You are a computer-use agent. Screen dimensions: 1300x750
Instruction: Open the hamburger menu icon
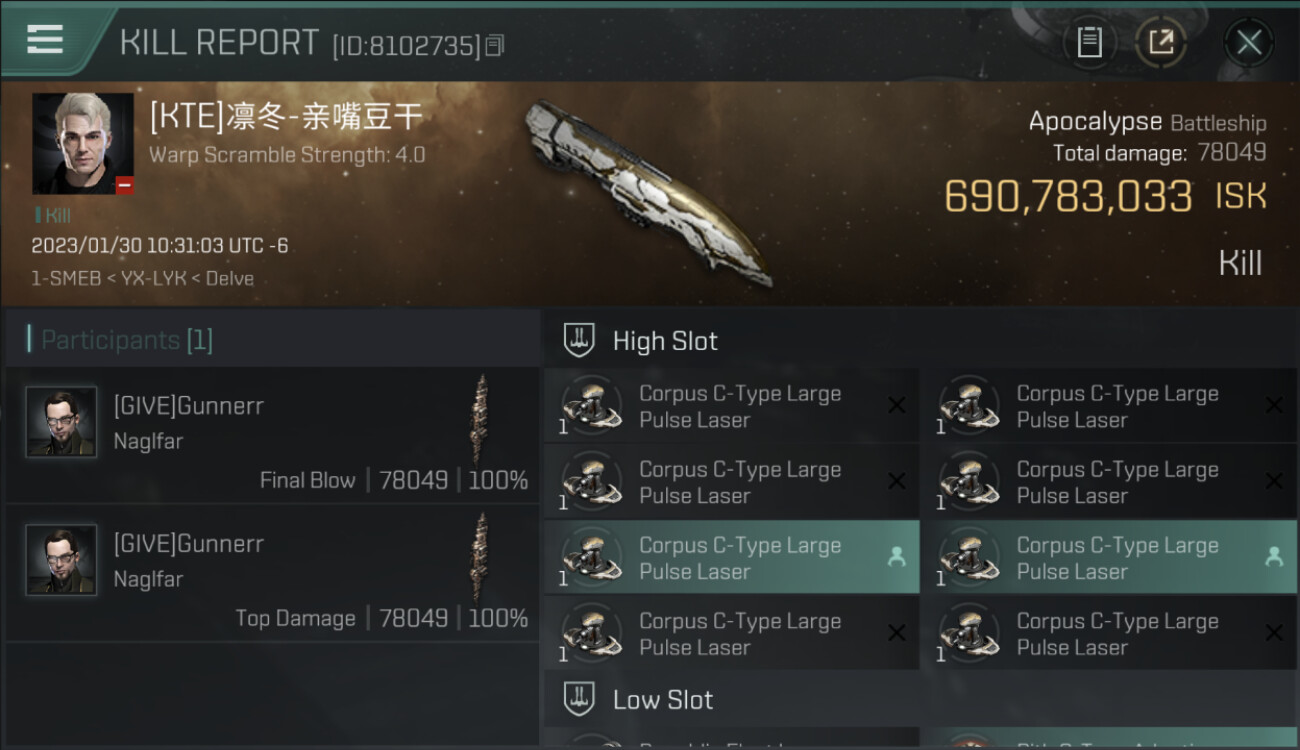click(x=45, y=39)
